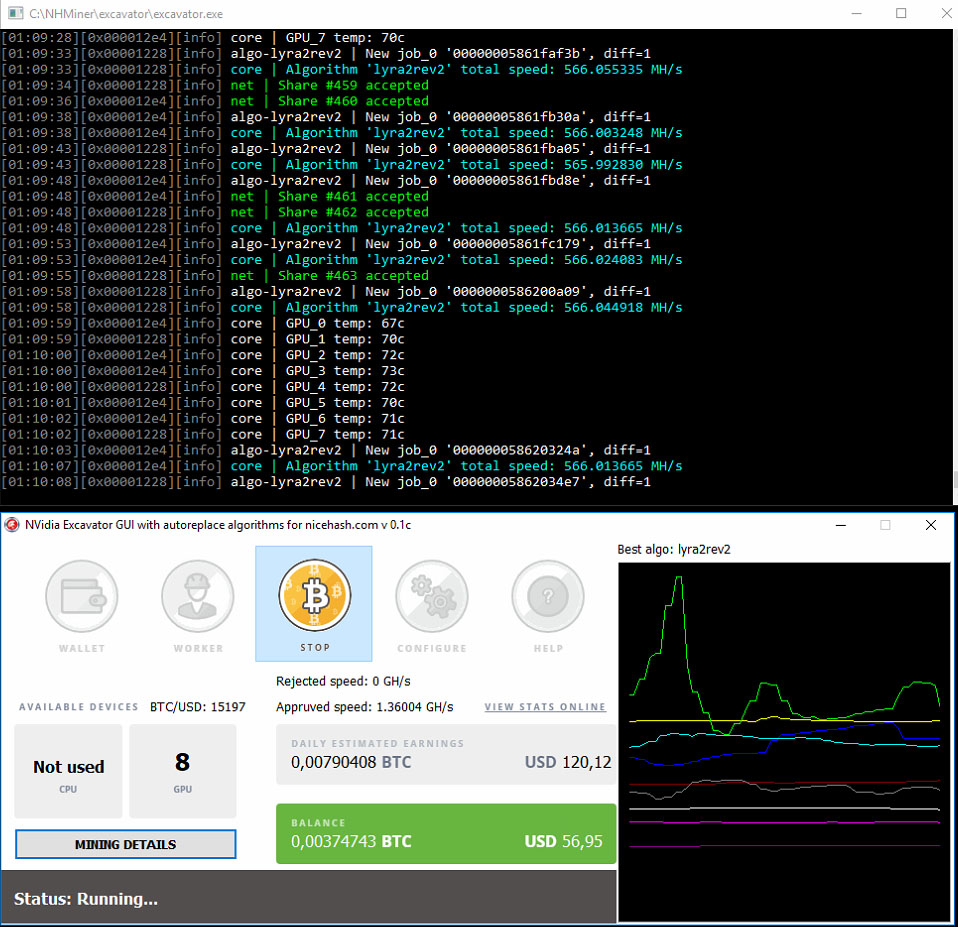Click the console title 'C:\NHMiner\excavator\excavator.exe'

tap(126, 13)
